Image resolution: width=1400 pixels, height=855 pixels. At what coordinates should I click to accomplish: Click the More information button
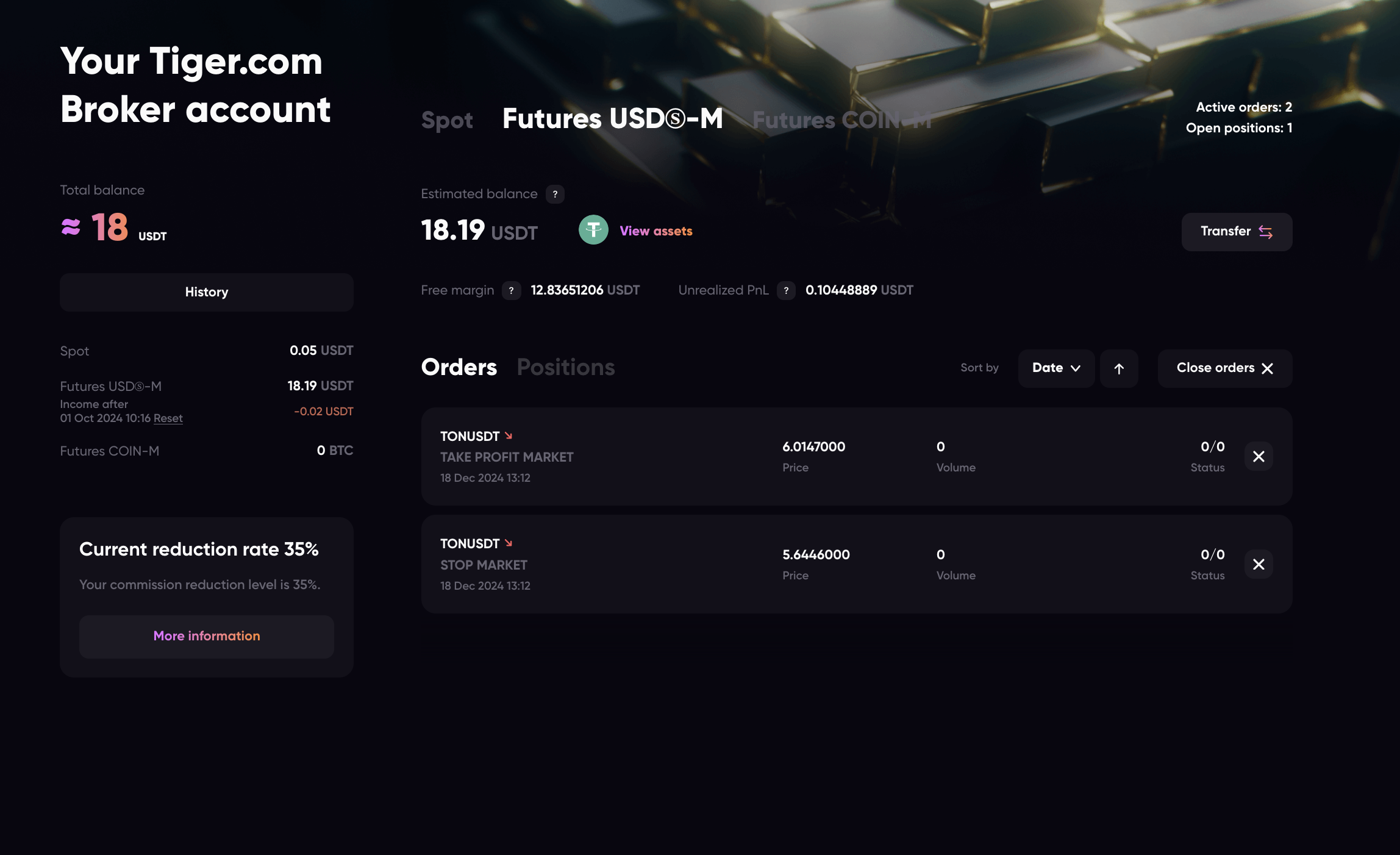coord(206,636)
